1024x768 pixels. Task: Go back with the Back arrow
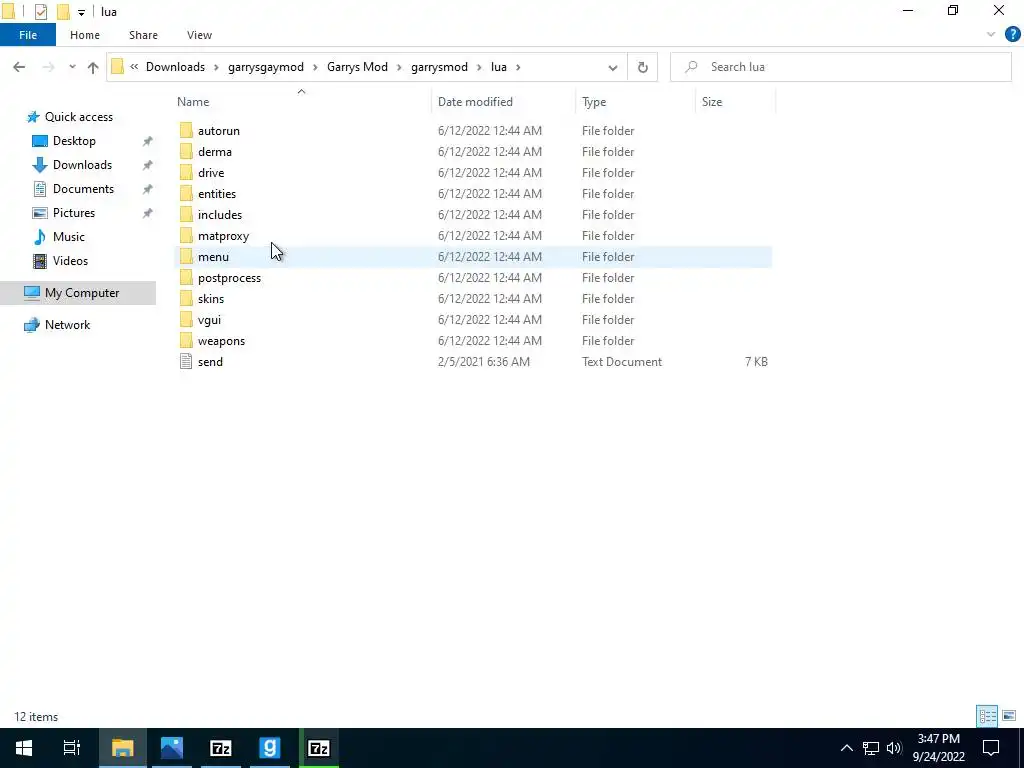19,67
